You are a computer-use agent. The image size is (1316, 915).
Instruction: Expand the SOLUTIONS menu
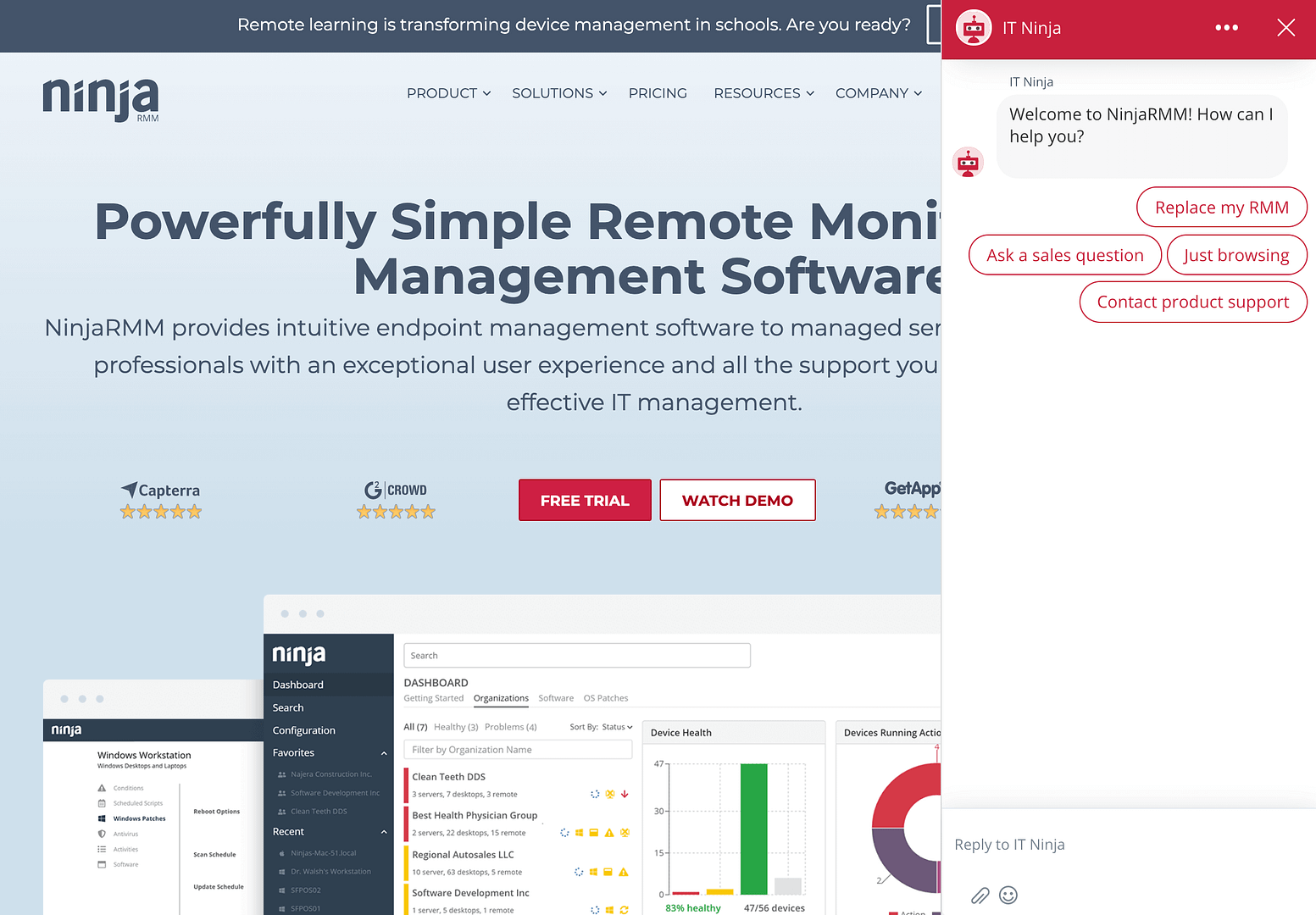559,93
